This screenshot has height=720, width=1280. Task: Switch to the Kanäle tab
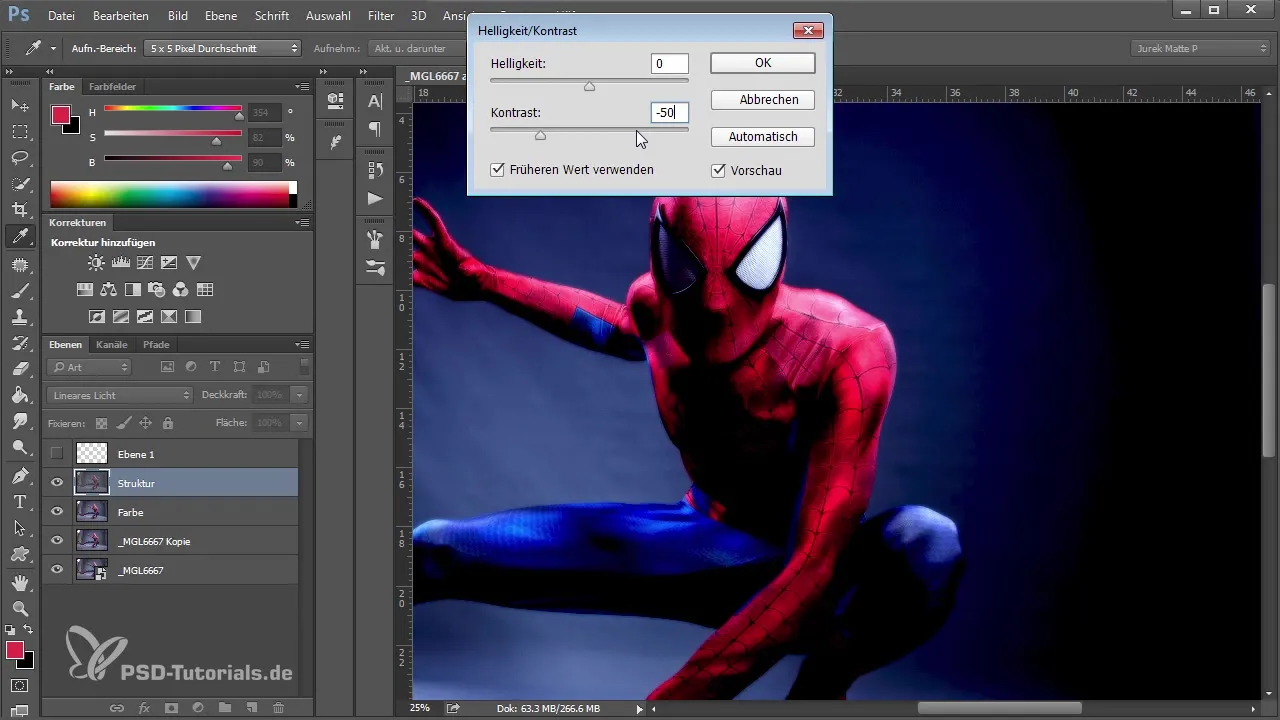point(112,345)
